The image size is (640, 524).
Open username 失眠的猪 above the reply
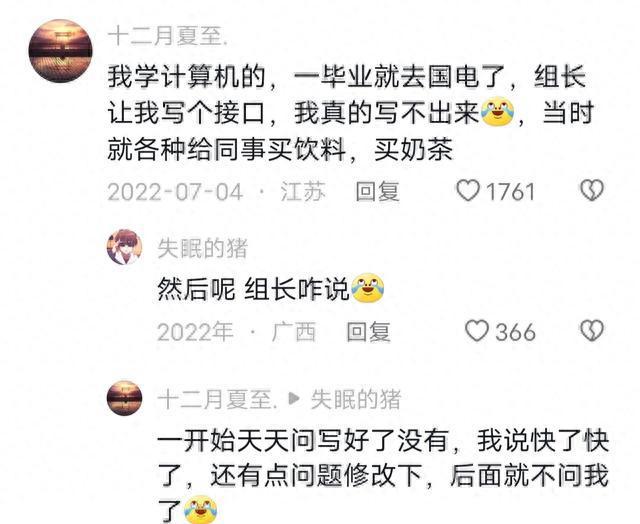pos(202,248)
